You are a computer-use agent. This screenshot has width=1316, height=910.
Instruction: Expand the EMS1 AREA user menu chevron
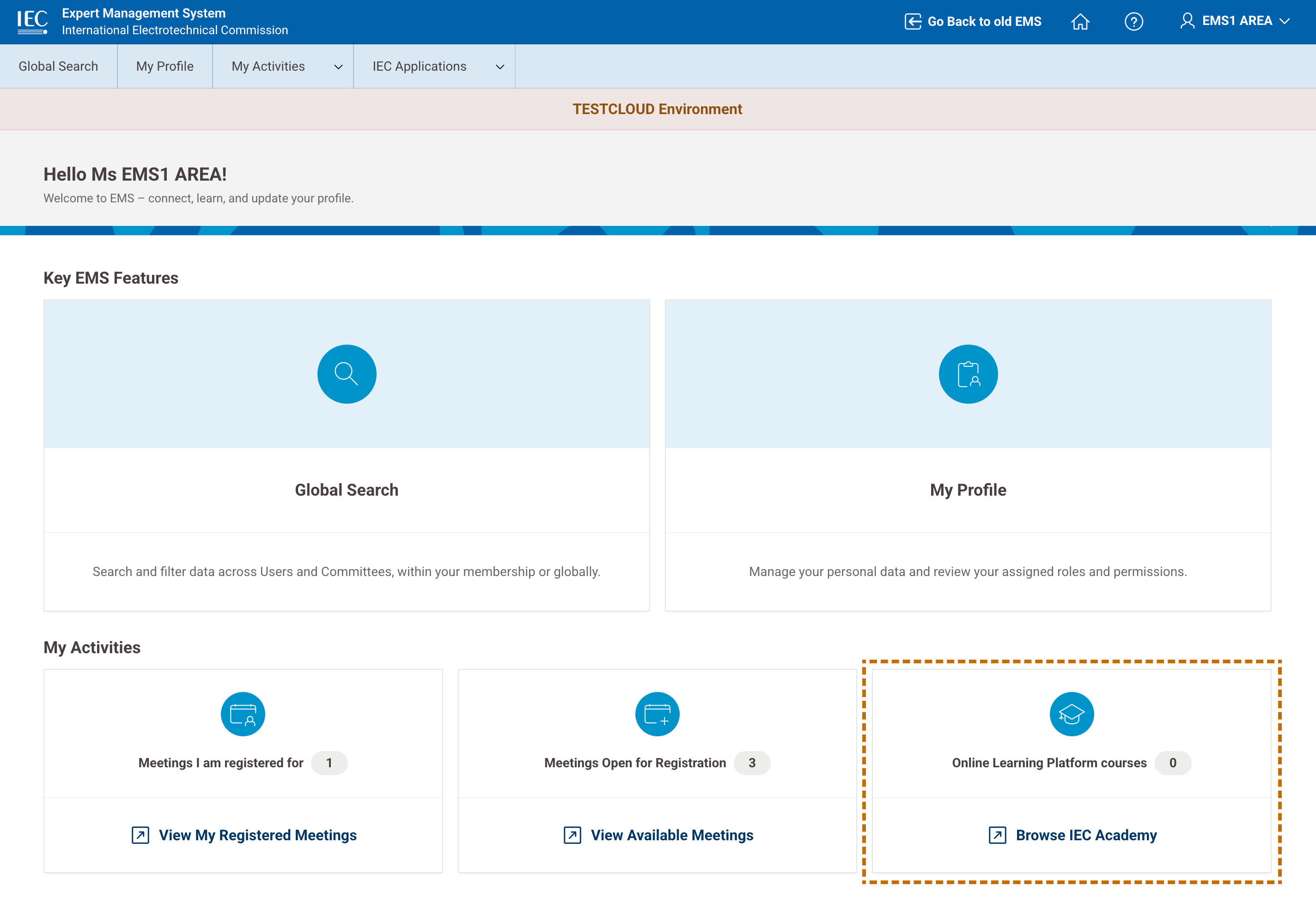pos(1285,21)
